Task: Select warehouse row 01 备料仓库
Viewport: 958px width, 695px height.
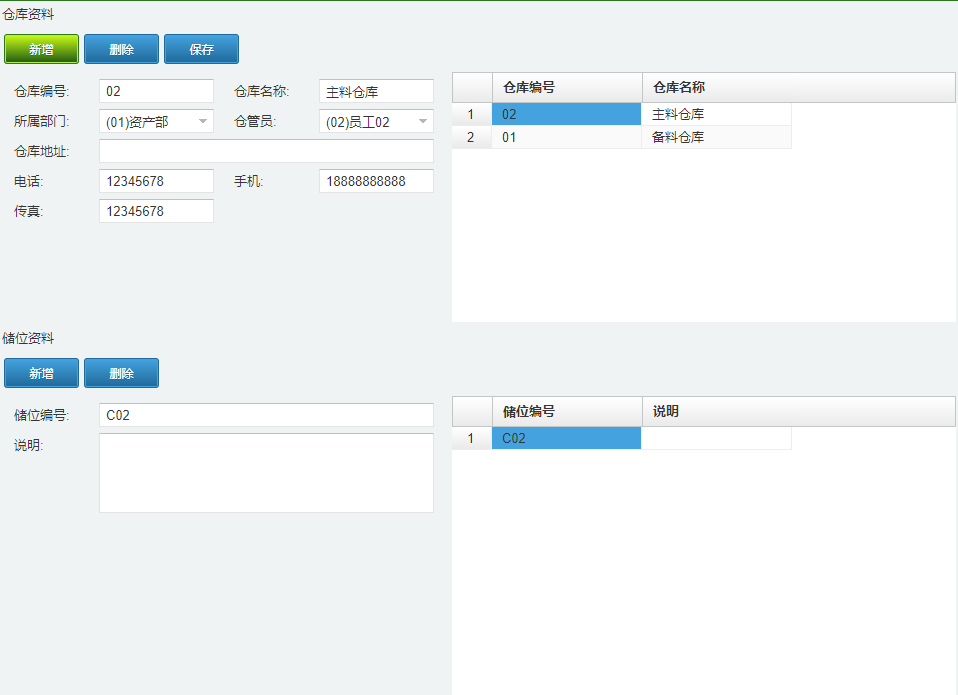Action: coord(622,137)
